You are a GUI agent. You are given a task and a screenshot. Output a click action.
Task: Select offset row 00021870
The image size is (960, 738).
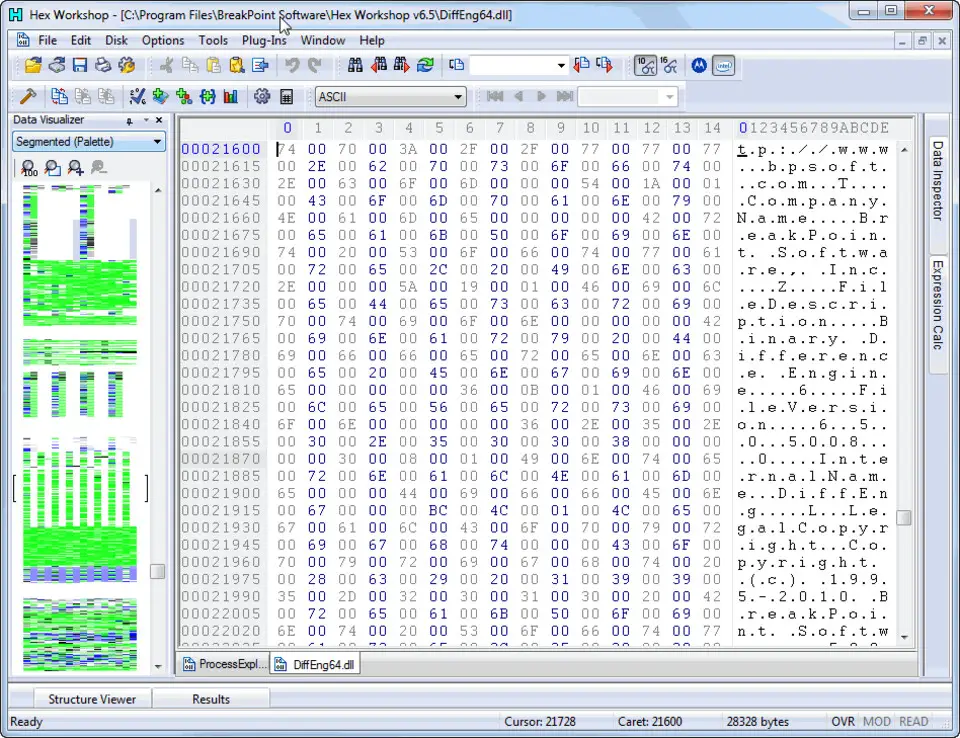221,459
